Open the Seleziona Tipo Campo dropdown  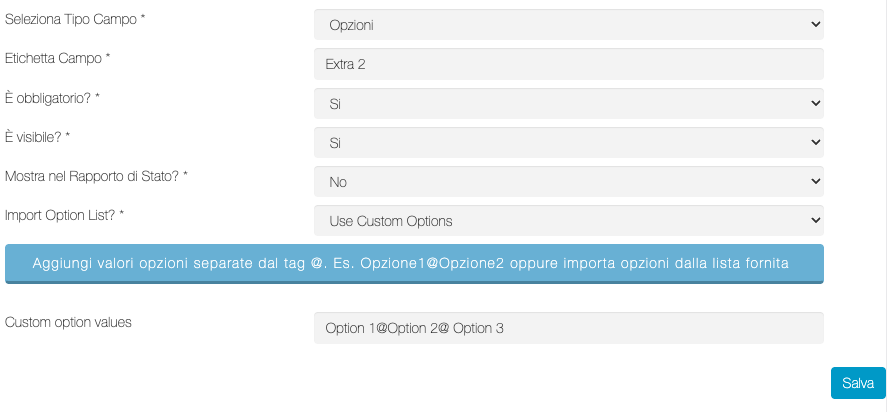(568, 25)
